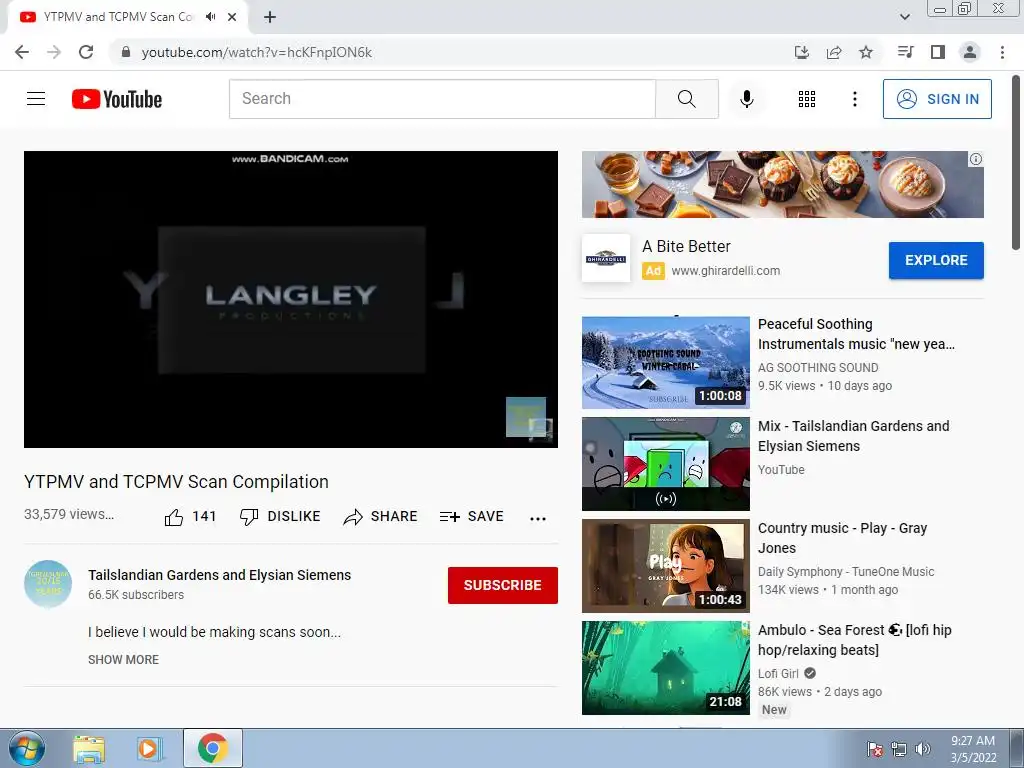Save the video to a playlist
Image resolution: width=1024 pixels, height=768 pixels.
click(x=472, y=517)
